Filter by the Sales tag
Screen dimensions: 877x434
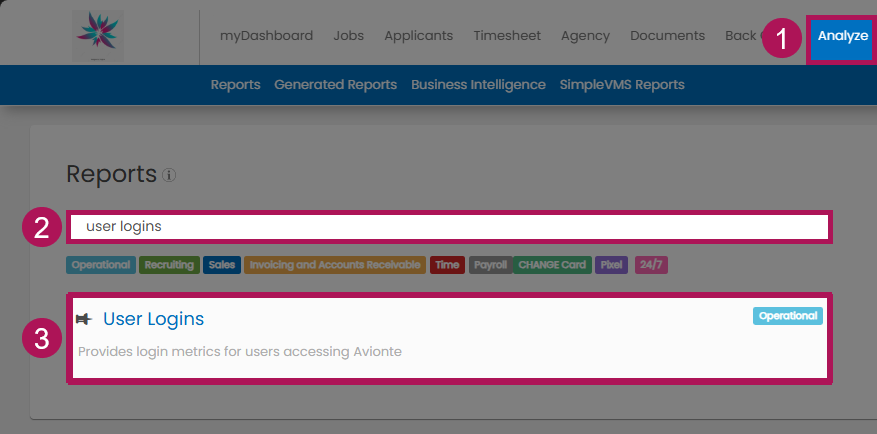coord(222,265)
